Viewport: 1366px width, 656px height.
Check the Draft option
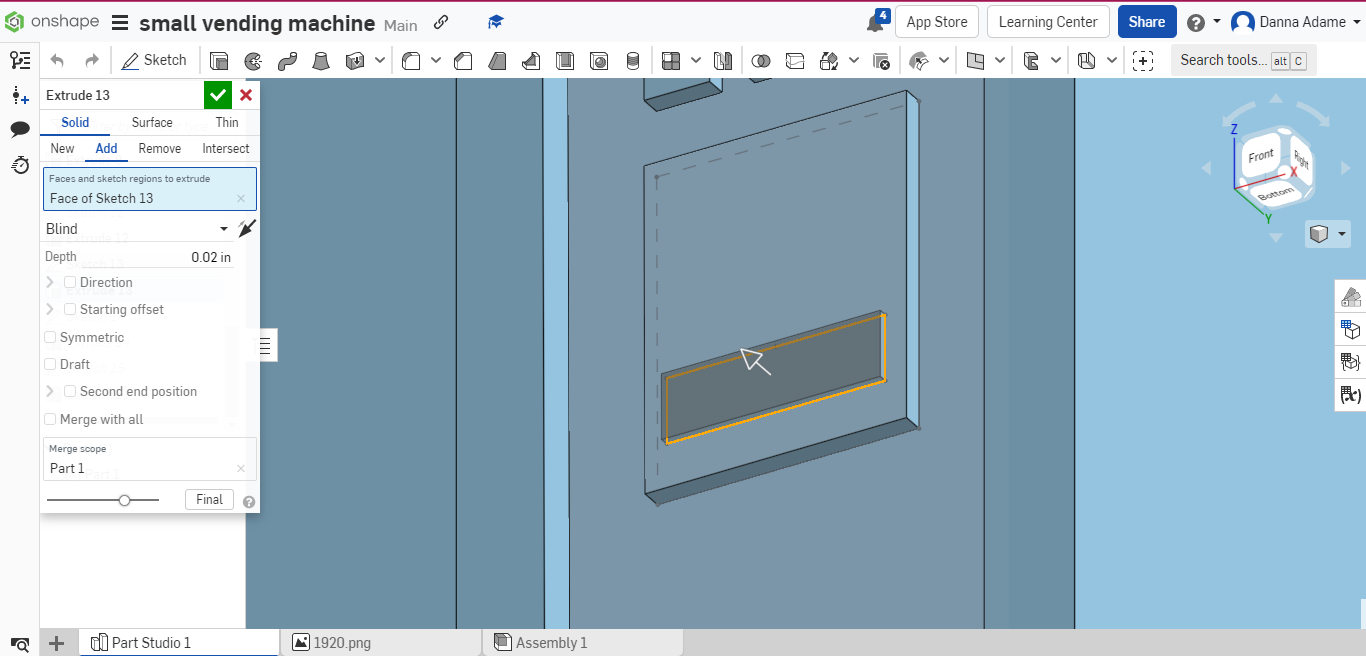pos(50,364)
